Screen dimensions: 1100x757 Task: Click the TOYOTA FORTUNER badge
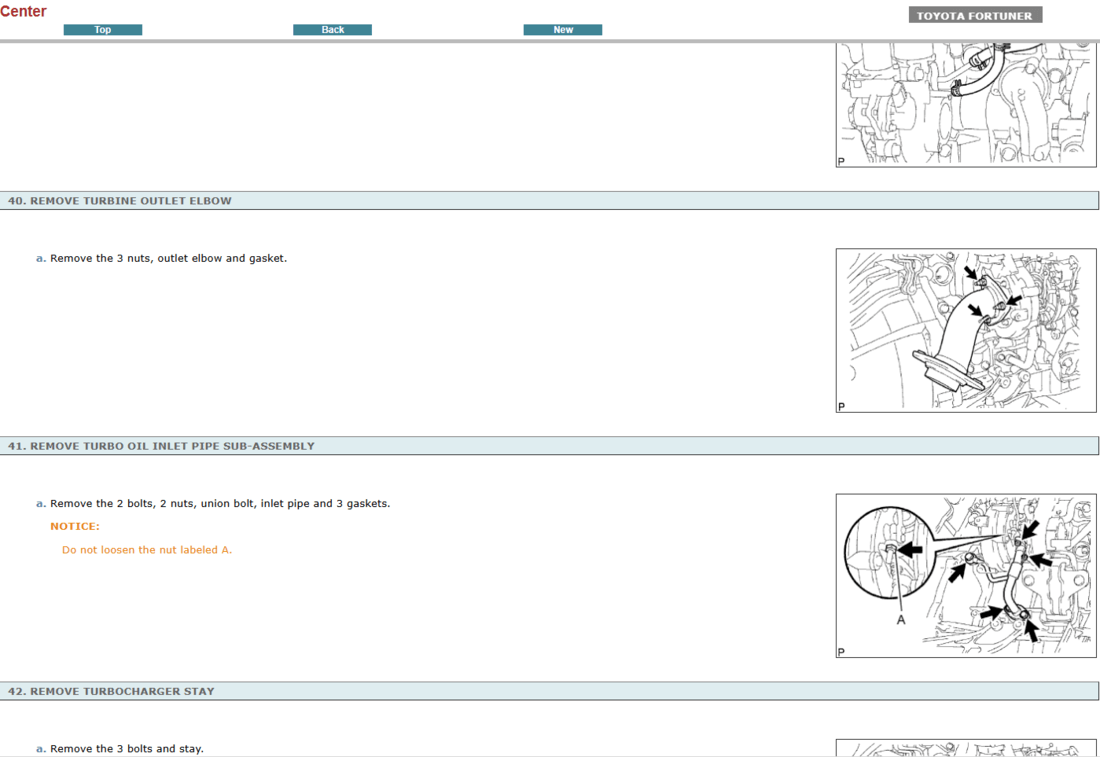pos(975,14)
